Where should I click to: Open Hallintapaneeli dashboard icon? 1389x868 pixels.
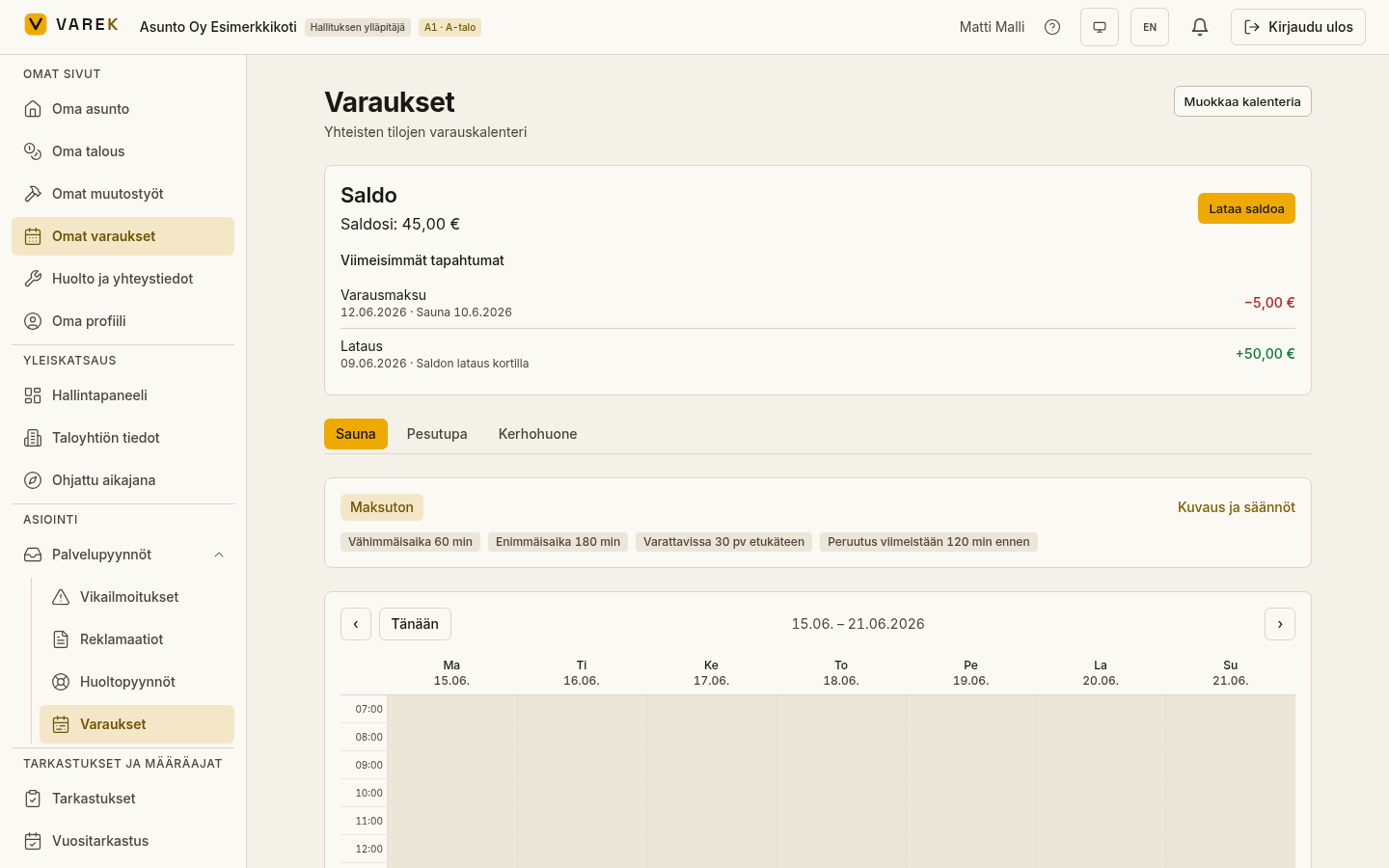tap(33, 395)
